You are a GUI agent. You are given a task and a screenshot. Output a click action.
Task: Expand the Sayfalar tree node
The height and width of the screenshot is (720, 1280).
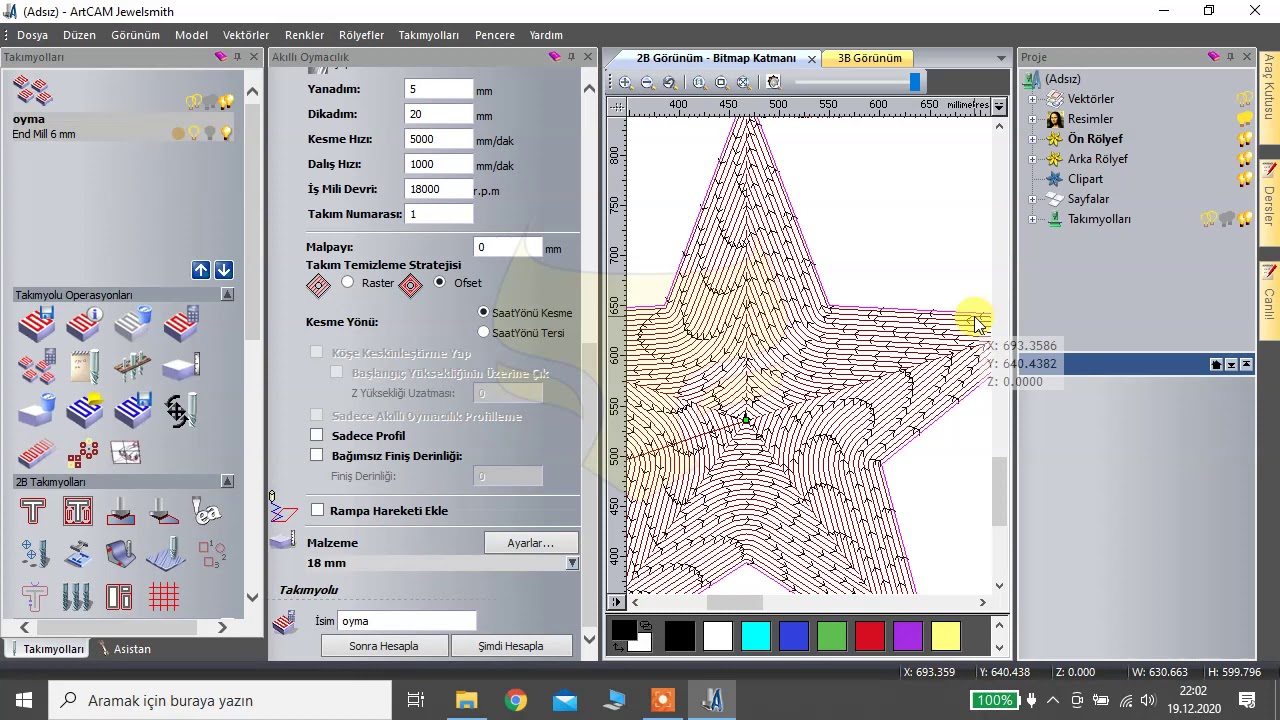point(1032,199)
